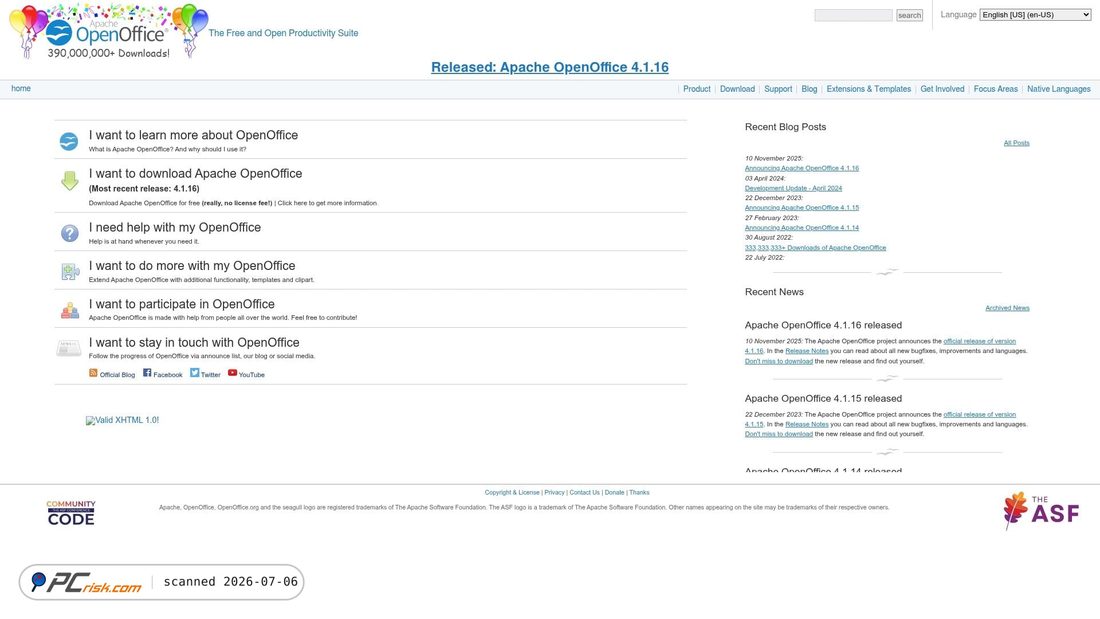Viewport: 1100px width, 619px height.
Task: Click the Facebook icon
Action: point(147,373)
